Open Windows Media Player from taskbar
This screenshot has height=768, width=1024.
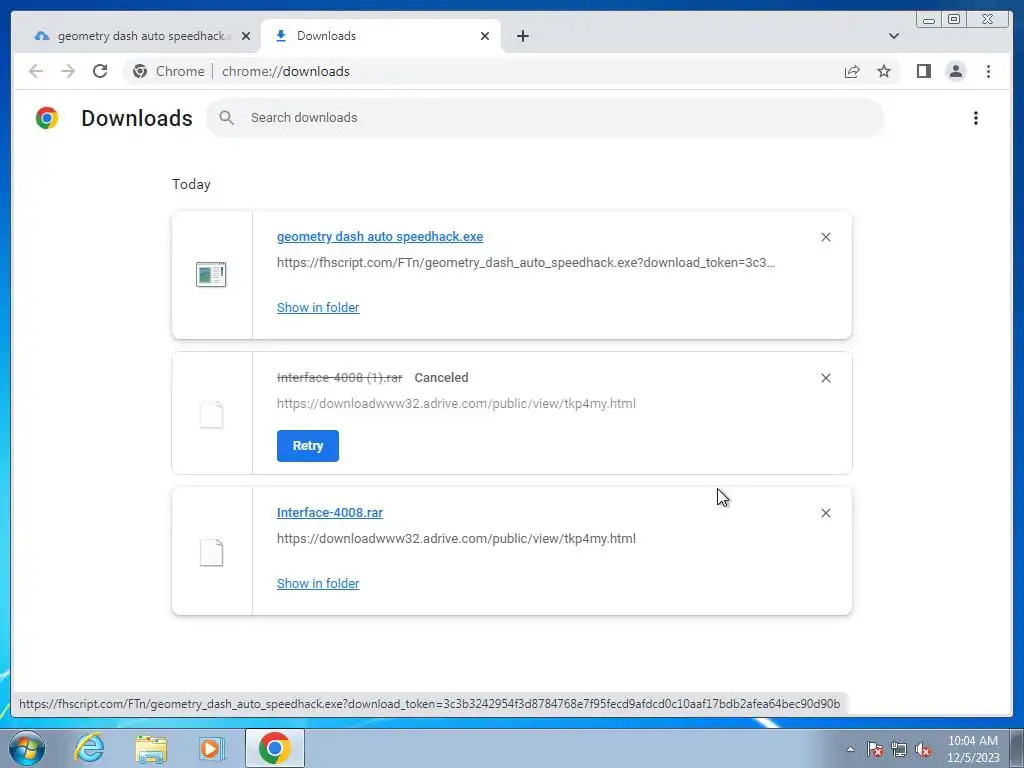click(212, 748)
